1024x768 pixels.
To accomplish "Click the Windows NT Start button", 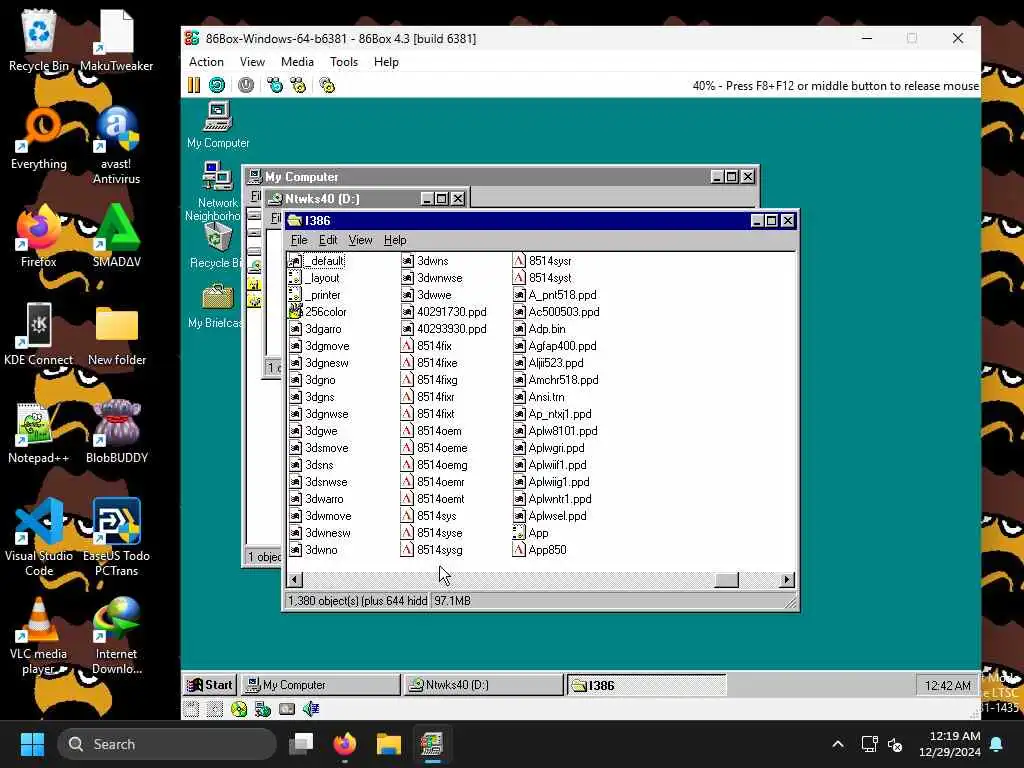I will (x=209, y=684).
